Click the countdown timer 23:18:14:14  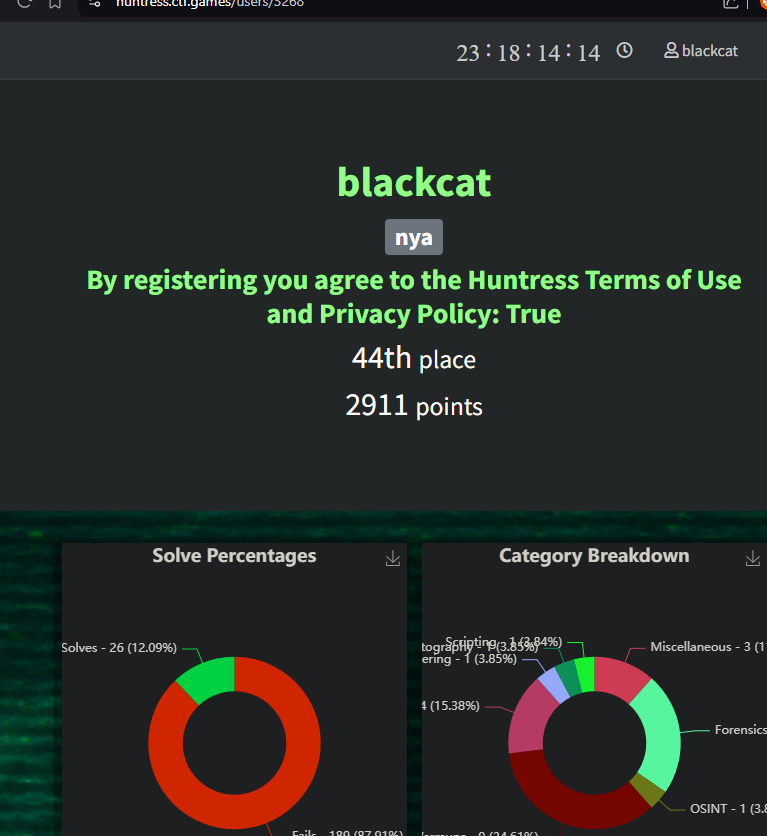[x=528, y=52]
